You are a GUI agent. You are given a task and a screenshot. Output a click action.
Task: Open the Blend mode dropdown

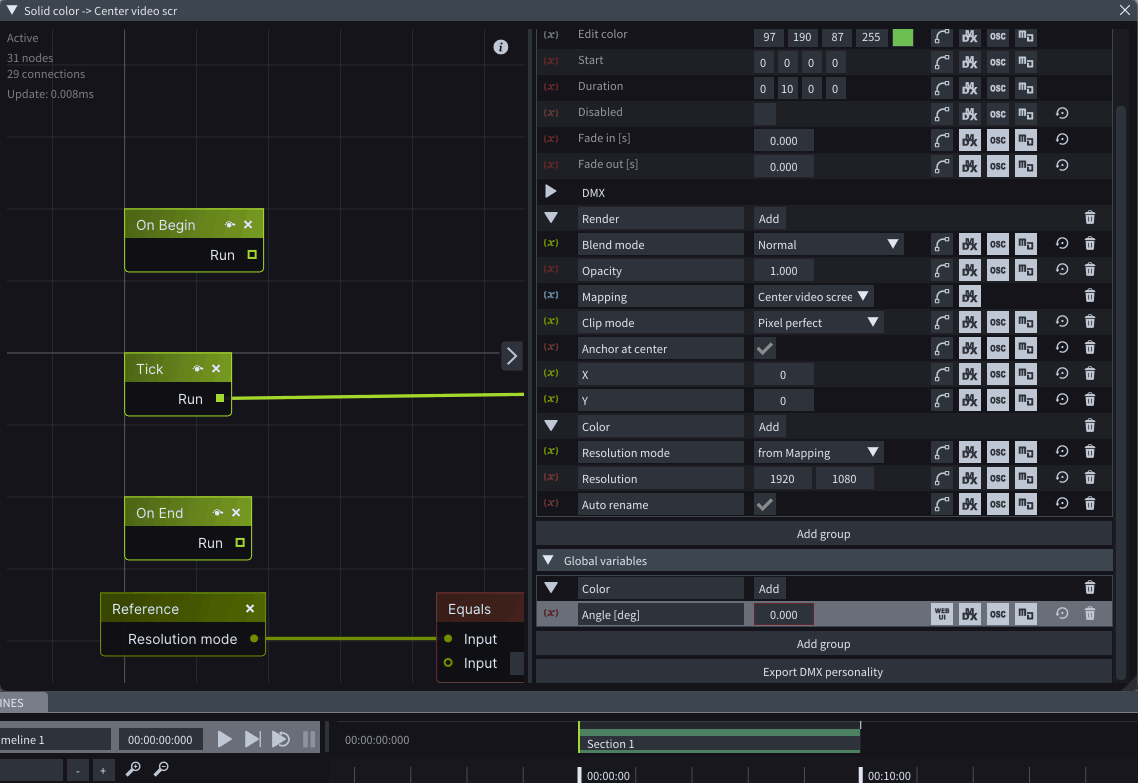[829, 245]
